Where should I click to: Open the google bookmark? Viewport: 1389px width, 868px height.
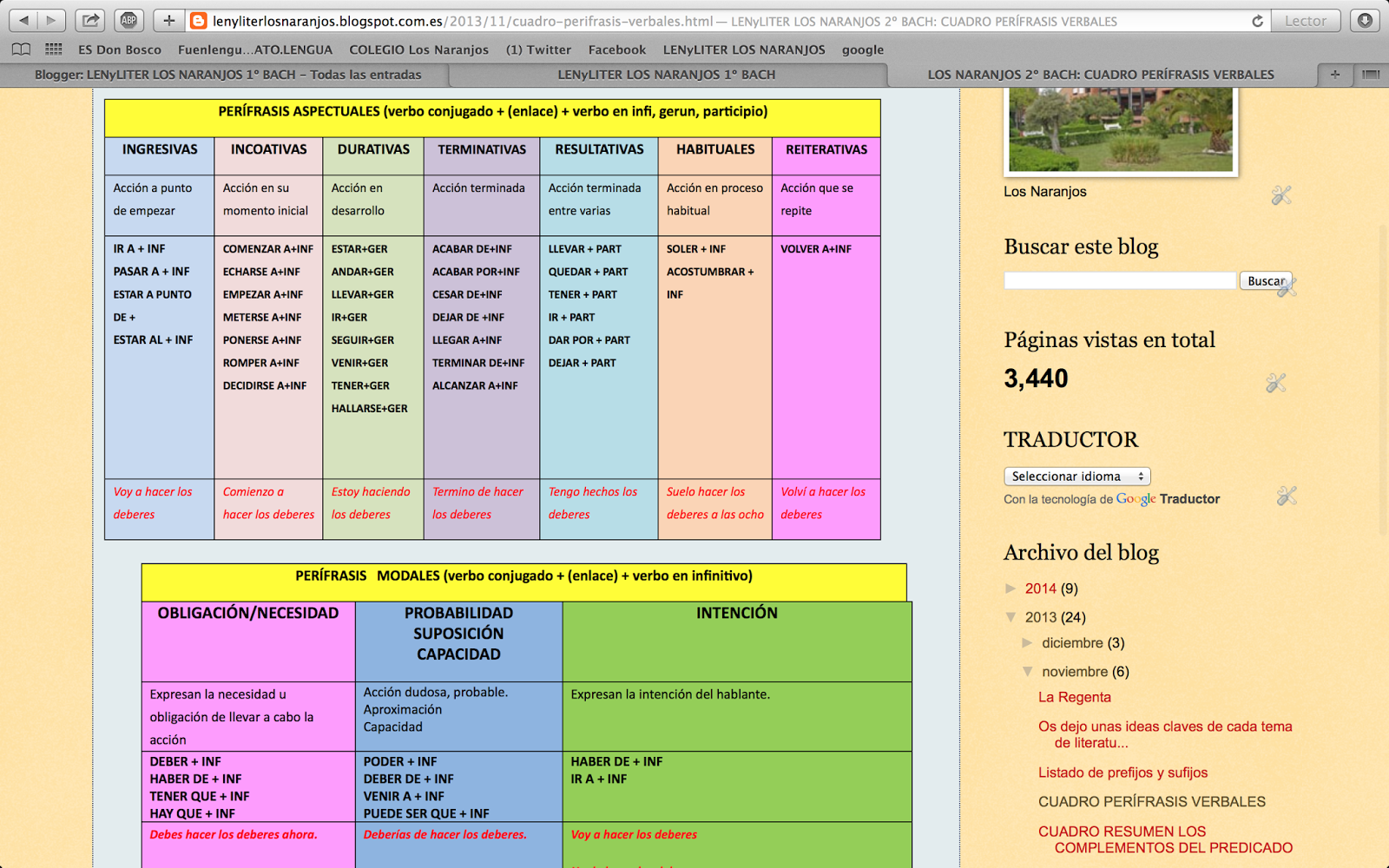pos(863,49)
